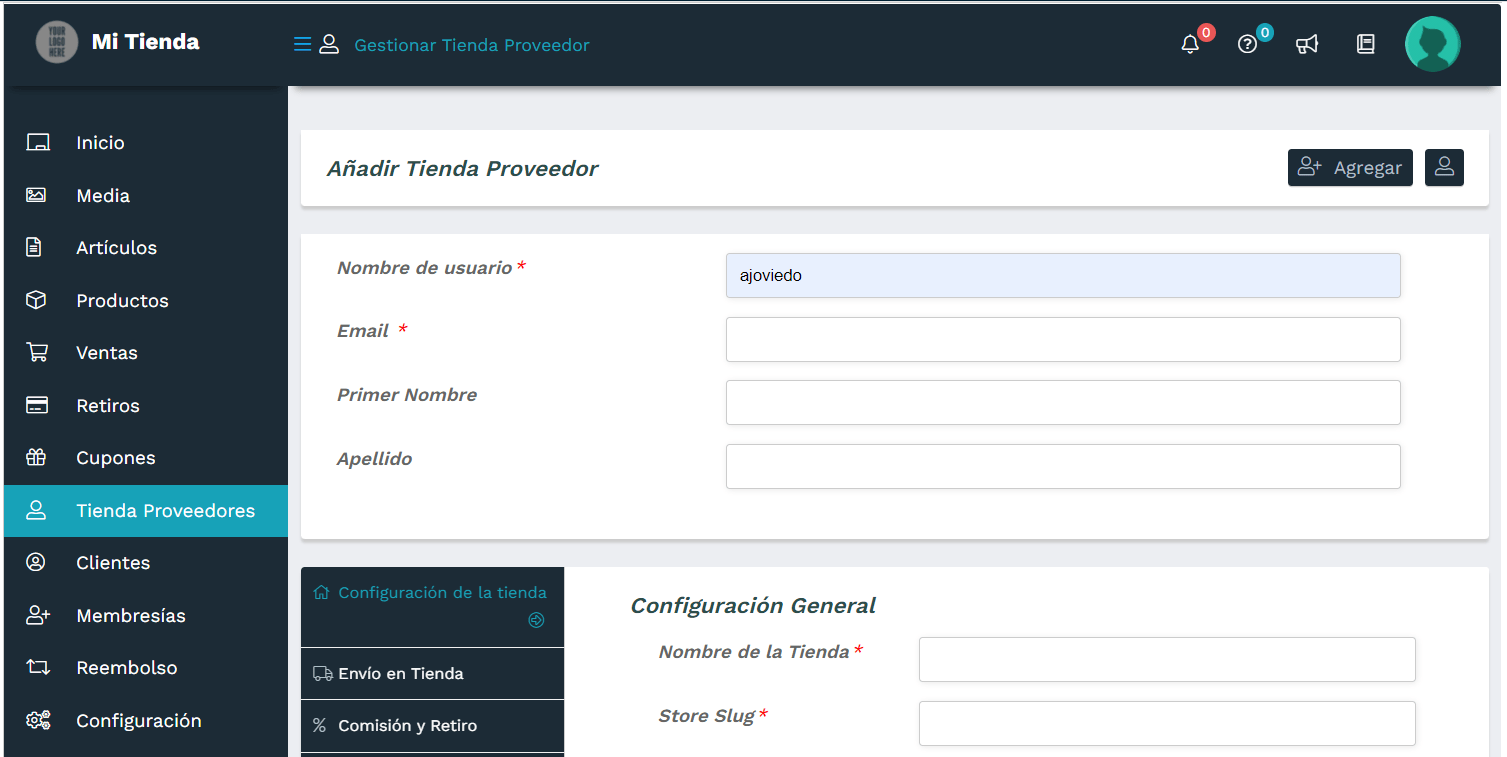The height and width of the screenshot is (757, 1507).
Task: Open Configuración via the gear icon
Action: (37, 719)
